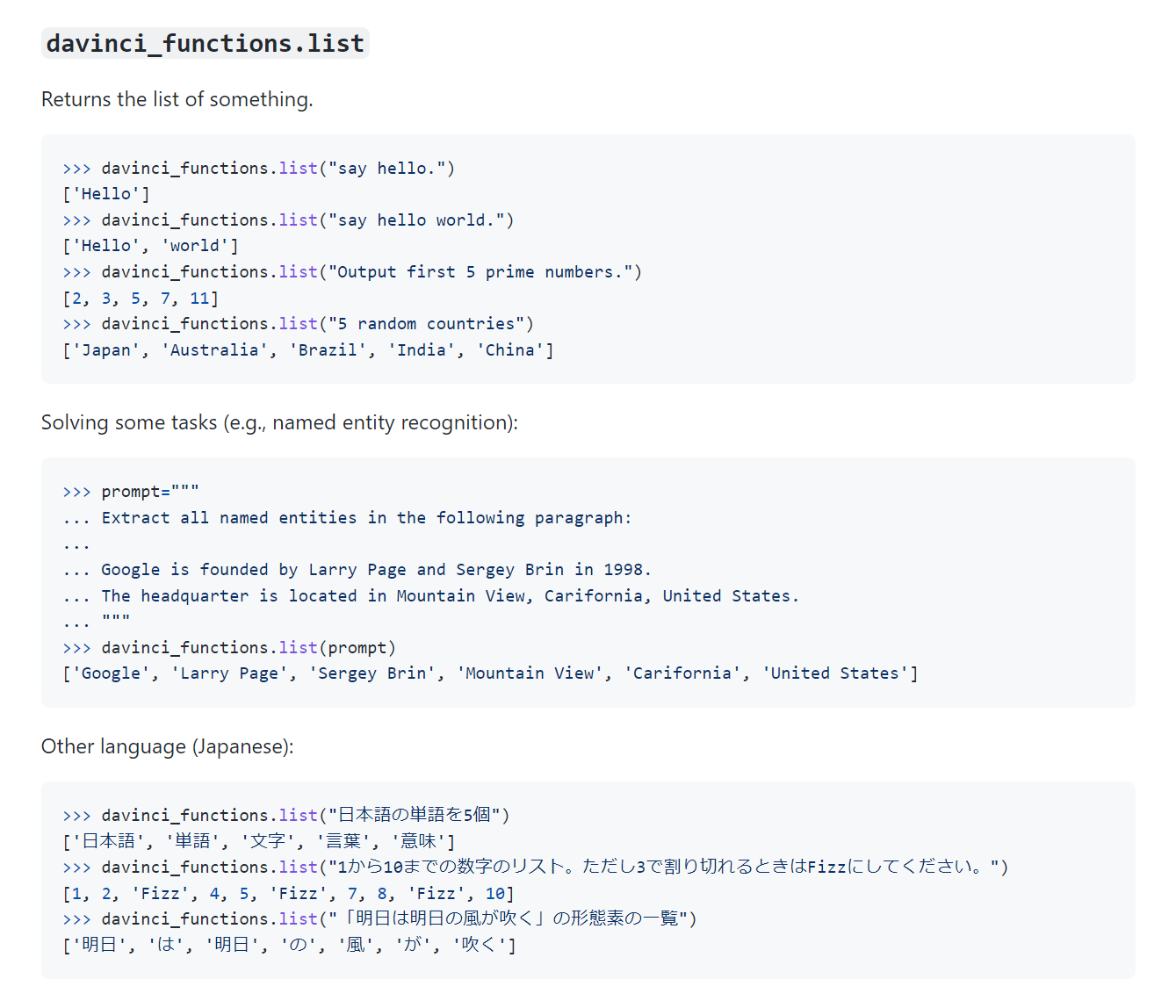1176x1008 pixels.
Task: Click the named entities output list
Action: (x=490, y=673)
